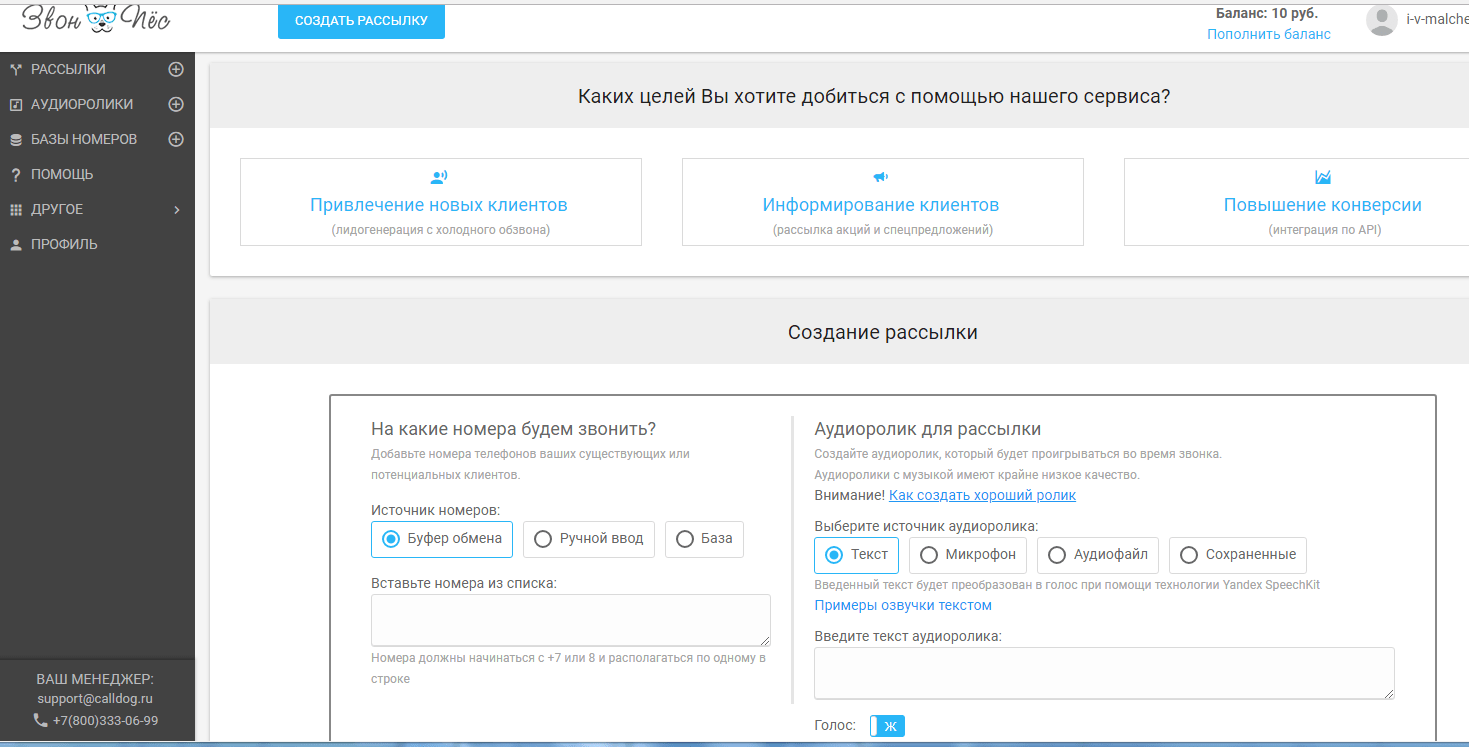Focus the Вставьте номера из списка field
Screen dimensions: 1469x747
pyautogui.click(x=571, y=620)
